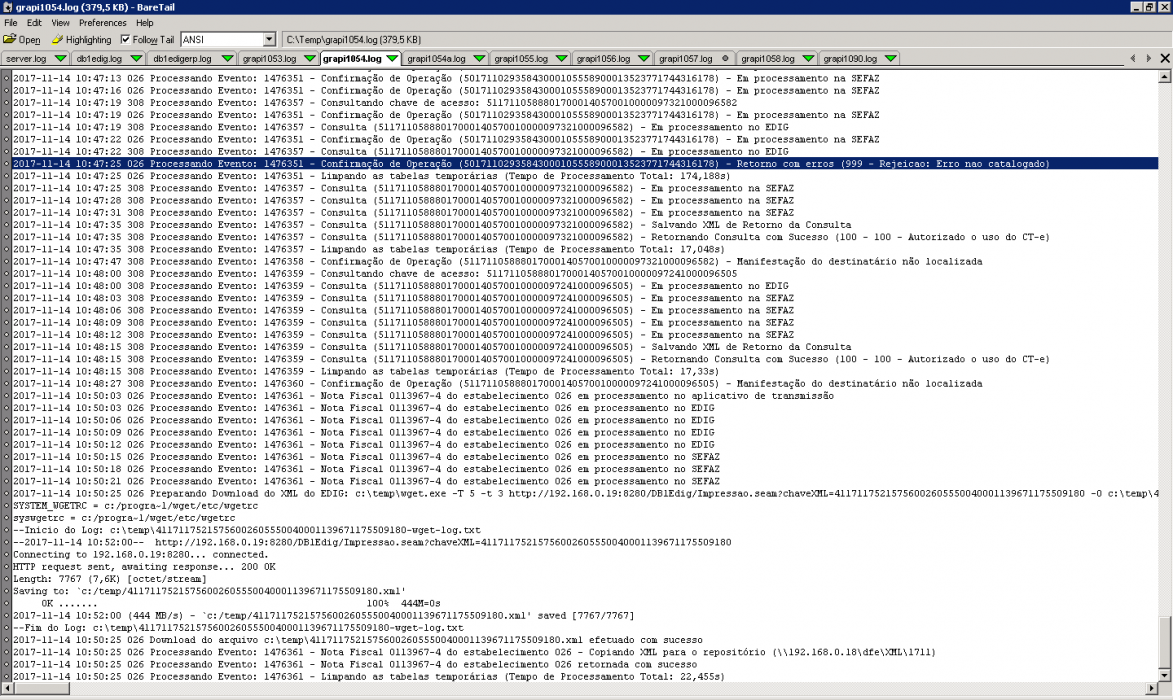Select the 'Tempo de Processamento Total: 17,33s' line
Screen dimensions: 1173x700
coord(366,371)
